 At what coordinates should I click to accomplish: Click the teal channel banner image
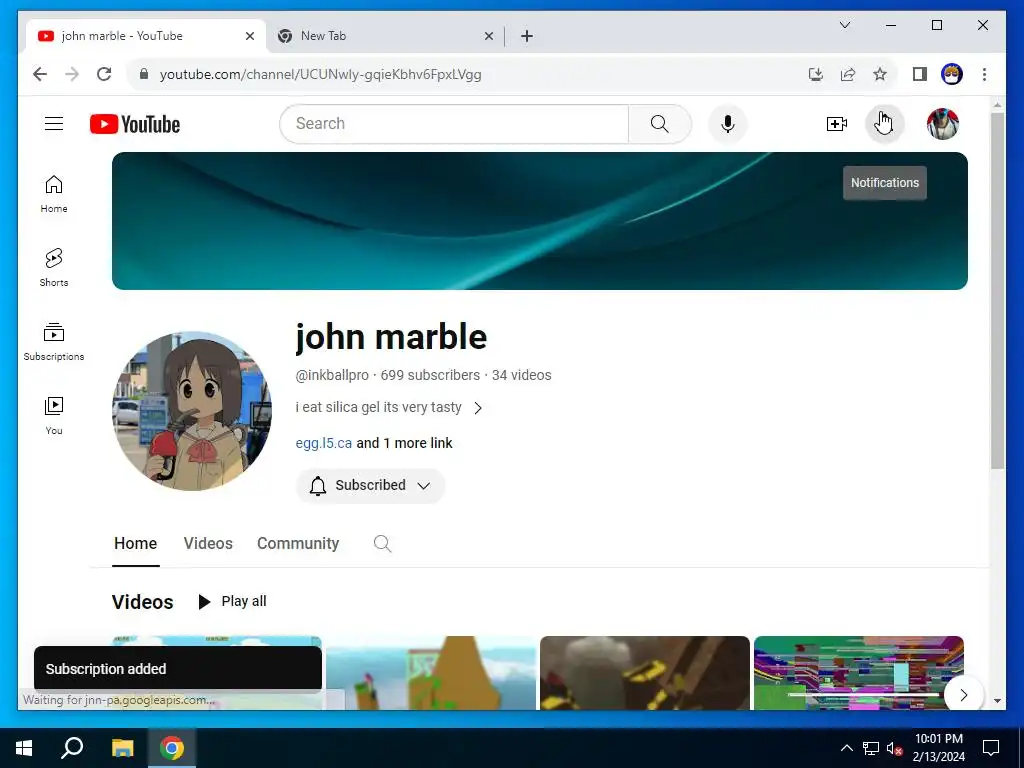pos(539,221)
